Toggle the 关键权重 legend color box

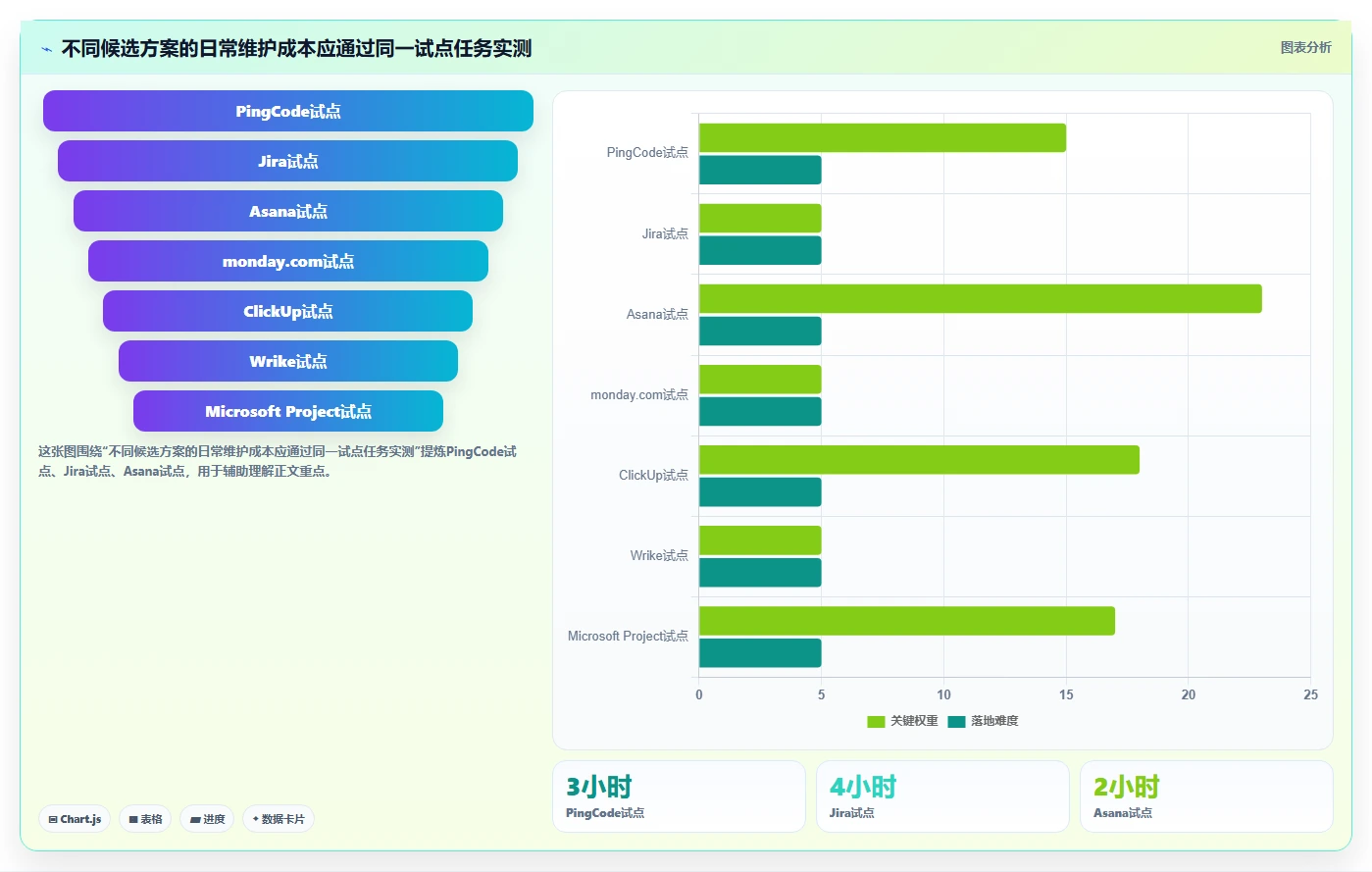point(876,721)
